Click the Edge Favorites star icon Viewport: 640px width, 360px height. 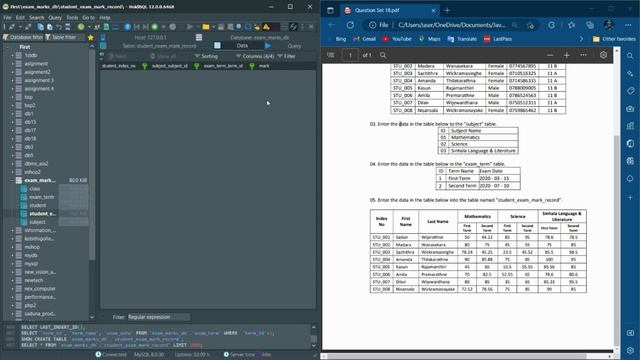(x=571, y=25)
